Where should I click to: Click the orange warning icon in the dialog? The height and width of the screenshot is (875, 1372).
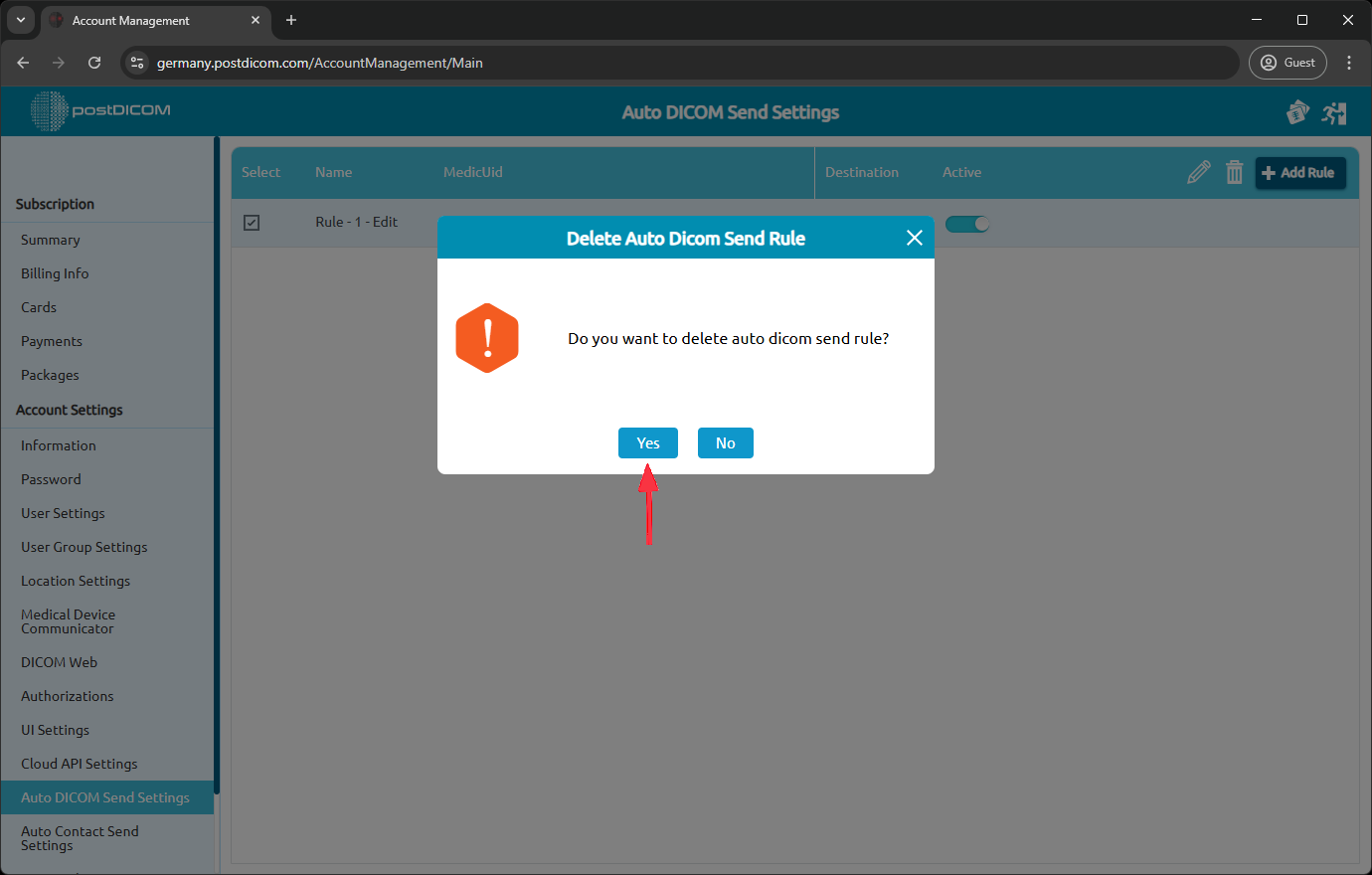tap(487, 338)
